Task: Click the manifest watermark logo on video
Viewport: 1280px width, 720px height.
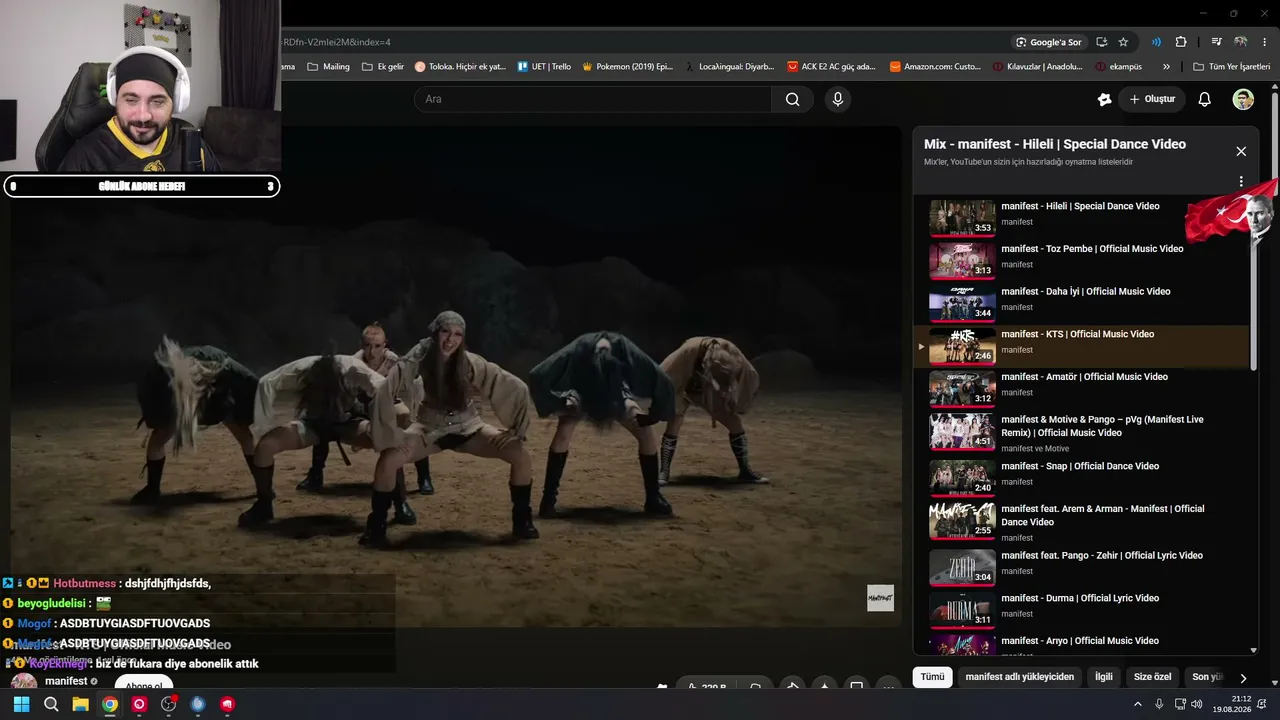Action: point(880,598)
